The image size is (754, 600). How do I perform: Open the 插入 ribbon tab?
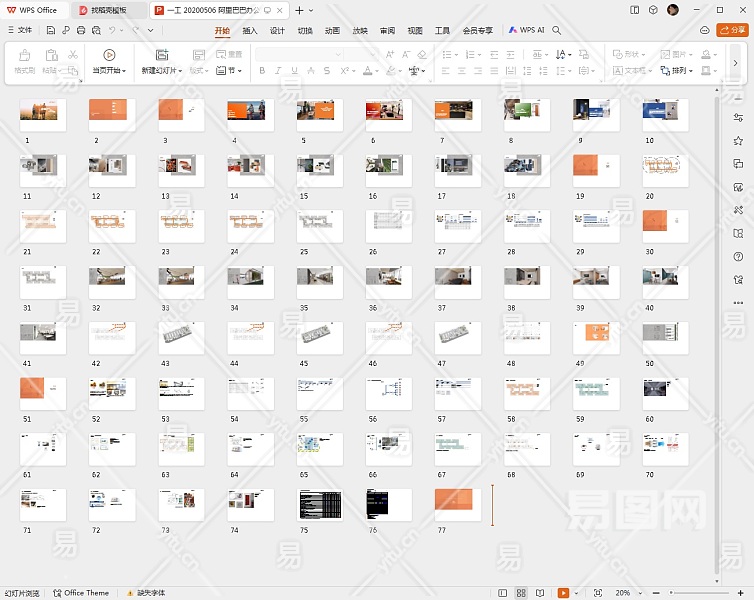pyautogui.click(x=250, y=30)
